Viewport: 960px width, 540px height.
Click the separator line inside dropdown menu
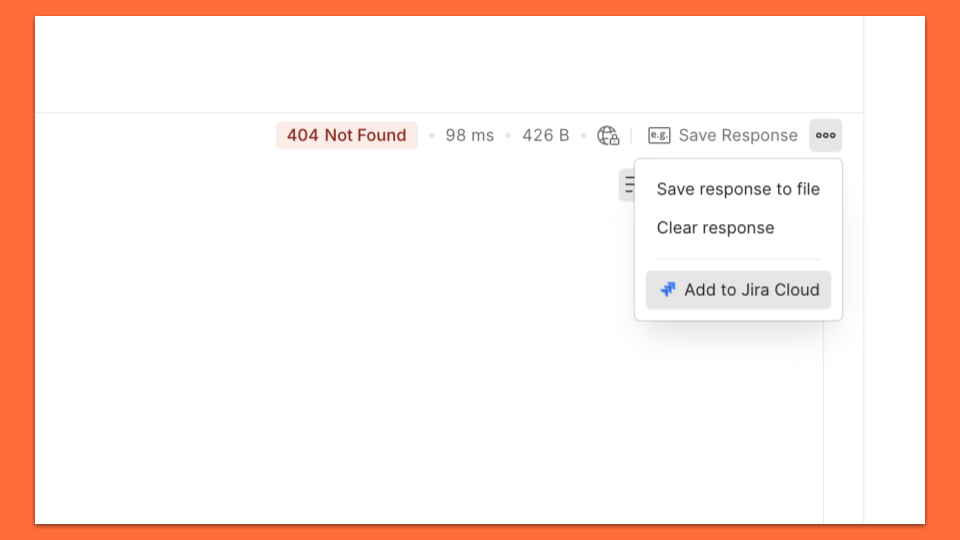click(x=738, y=259)
